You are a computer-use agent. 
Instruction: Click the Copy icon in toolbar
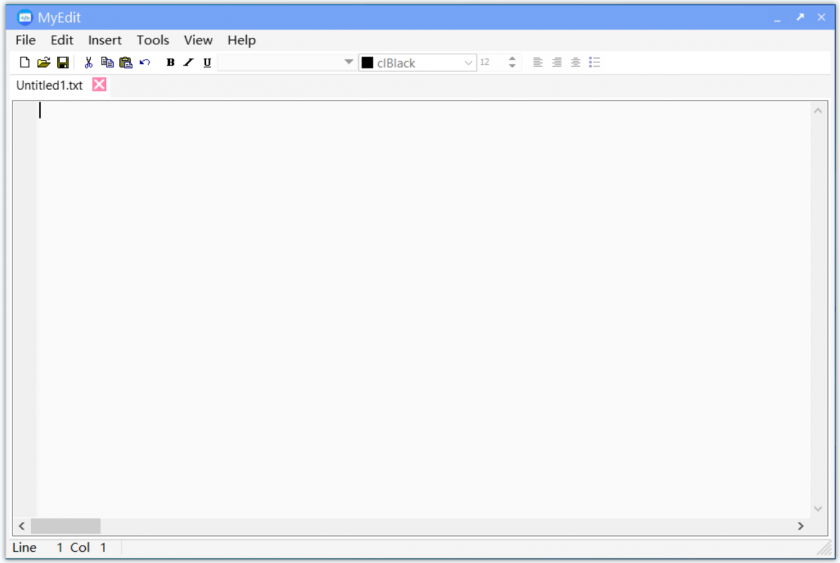click(107, 62)
